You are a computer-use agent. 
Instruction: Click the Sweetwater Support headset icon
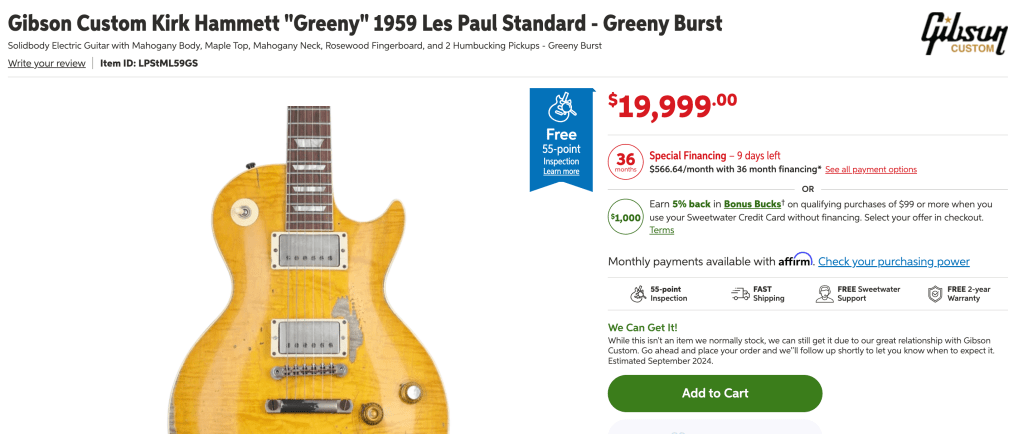tap(824, 294)
